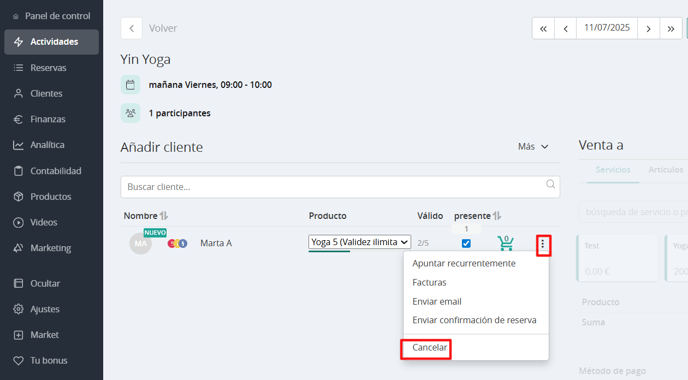The image size is (688, 380).
Task: Click Cancelar in the context menu
Action: coord(430,348)
